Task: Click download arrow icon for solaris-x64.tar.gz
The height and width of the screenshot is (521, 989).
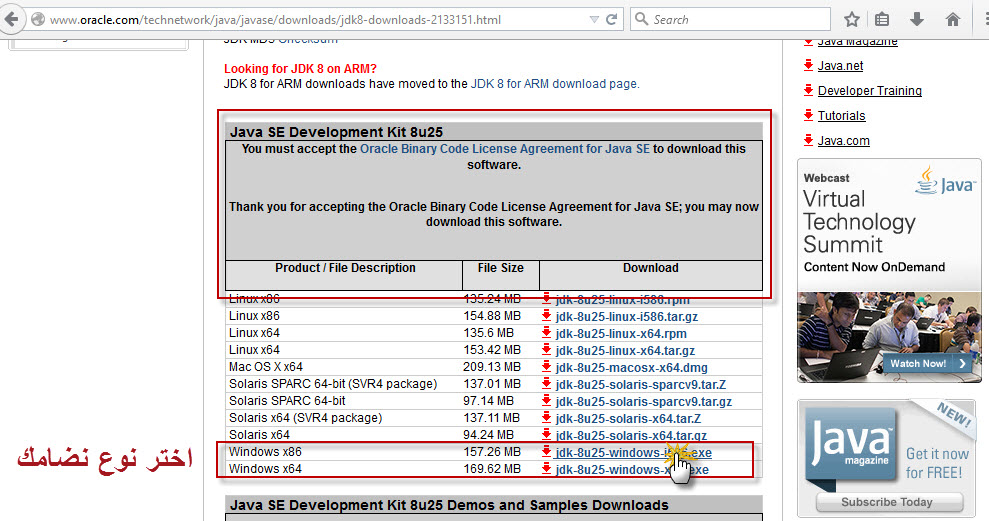Action: (x=546, y=435)
